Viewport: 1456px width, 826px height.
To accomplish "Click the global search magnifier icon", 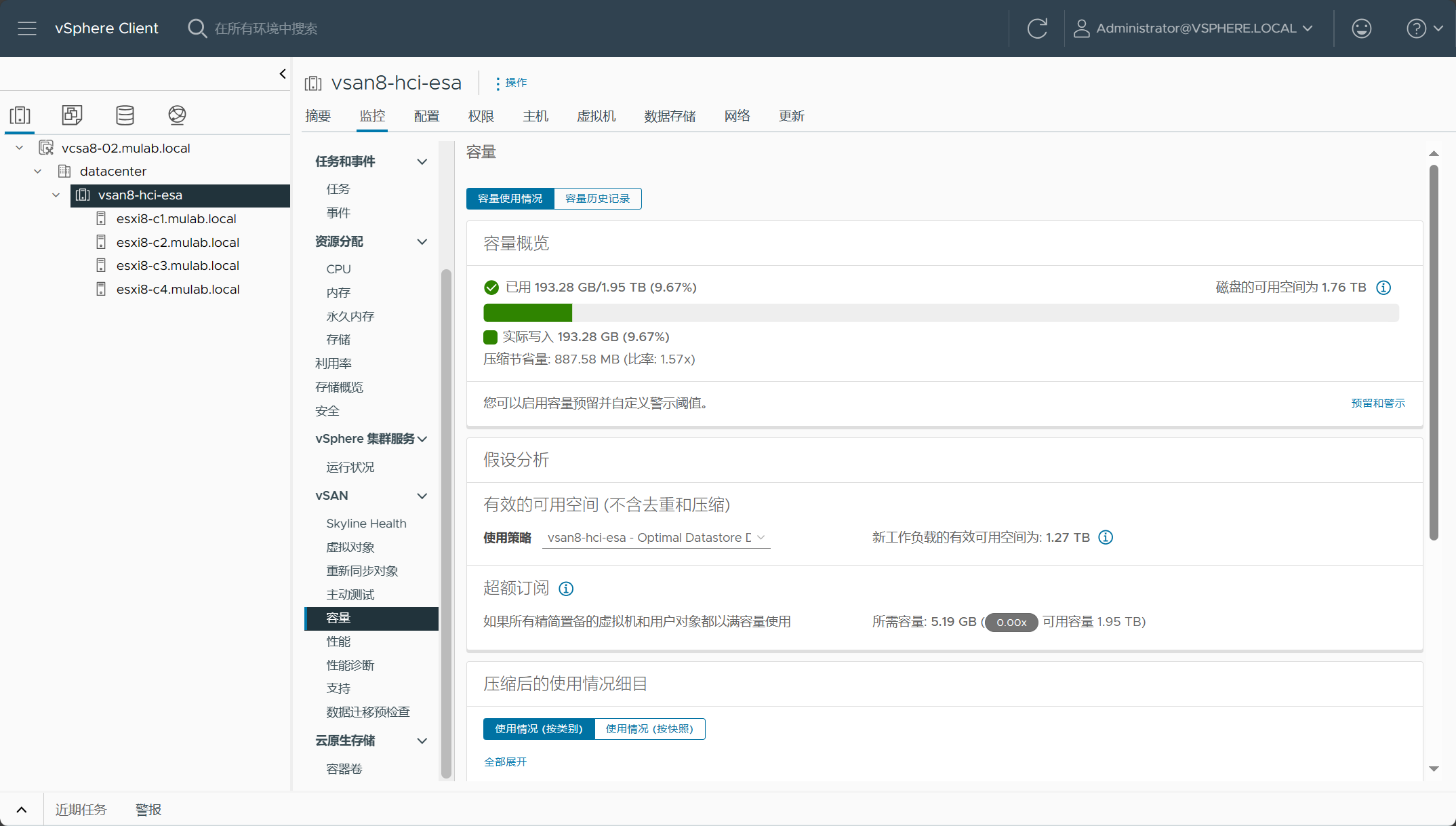I will [x=197, y=28].
